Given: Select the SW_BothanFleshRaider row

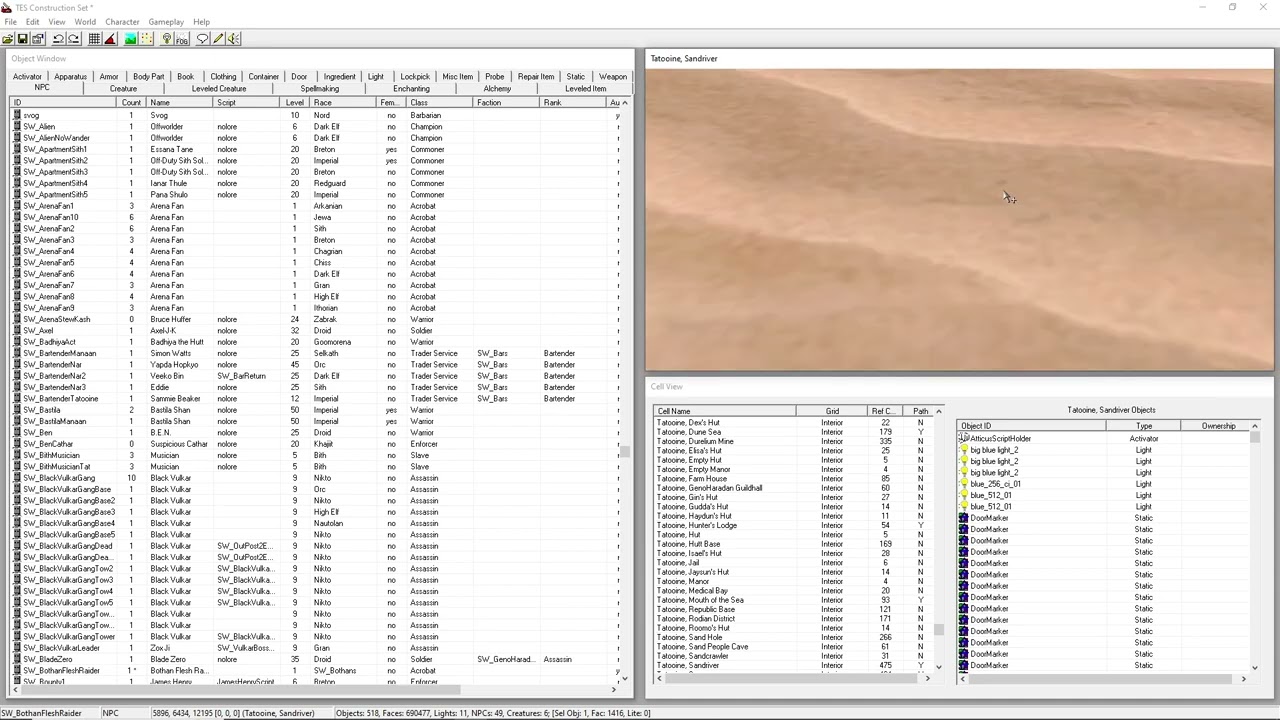Looking at the screenshot, I should point(315,671).
